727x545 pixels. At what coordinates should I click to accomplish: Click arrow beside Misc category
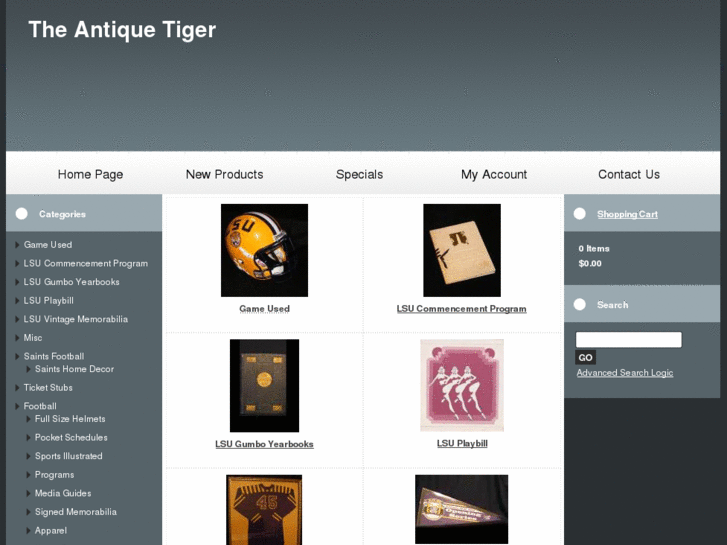coord(17,338)
